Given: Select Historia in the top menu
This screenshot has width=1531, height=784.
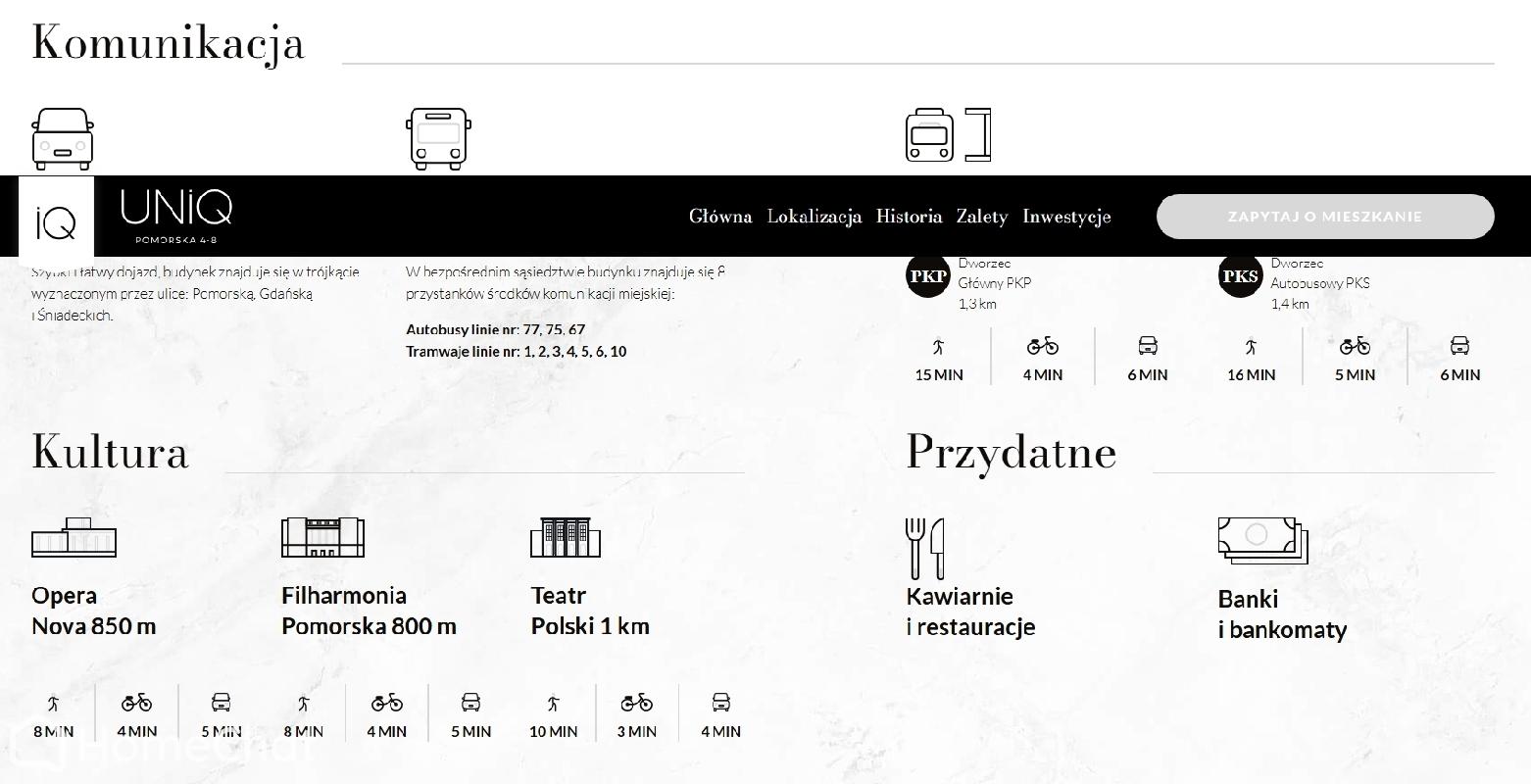Looking at the screenshot, I should tap(909, 217).
